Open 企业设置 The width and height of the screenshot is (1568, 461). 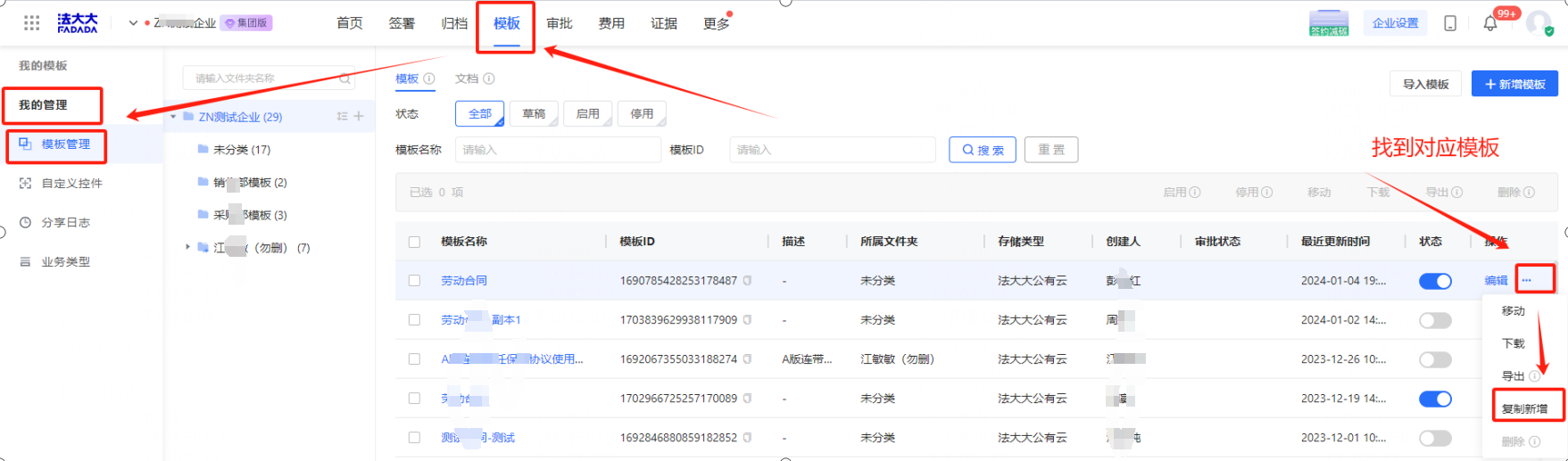pos(1396,23)
